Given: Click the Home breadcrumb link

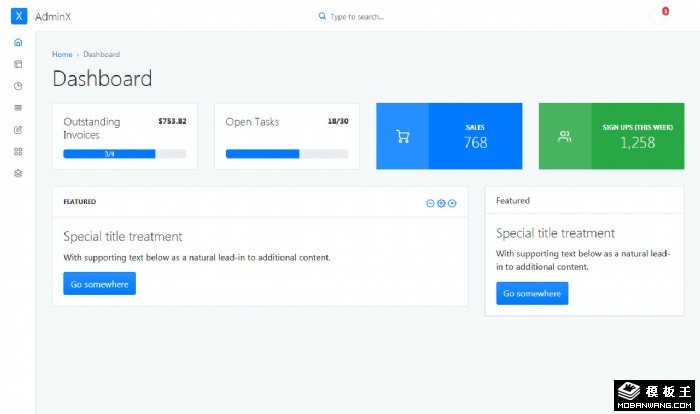Looking at the screenshot, I should click(62, 54).
